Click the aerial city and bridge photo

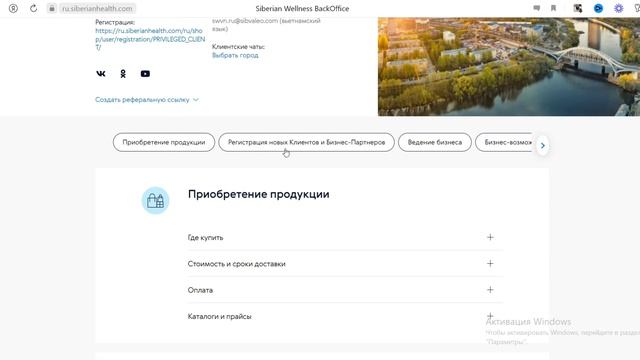509,67
